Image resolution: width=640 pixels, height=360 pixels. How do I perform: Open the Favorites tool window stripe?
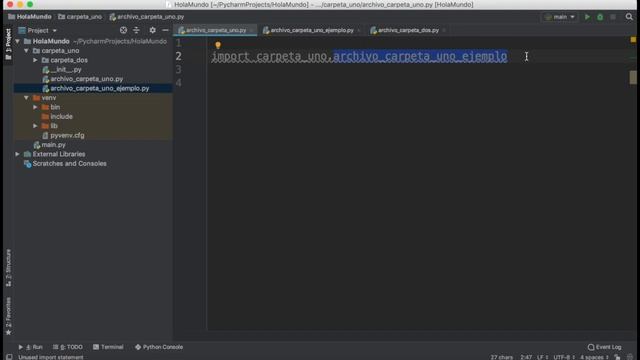point(8,316)
